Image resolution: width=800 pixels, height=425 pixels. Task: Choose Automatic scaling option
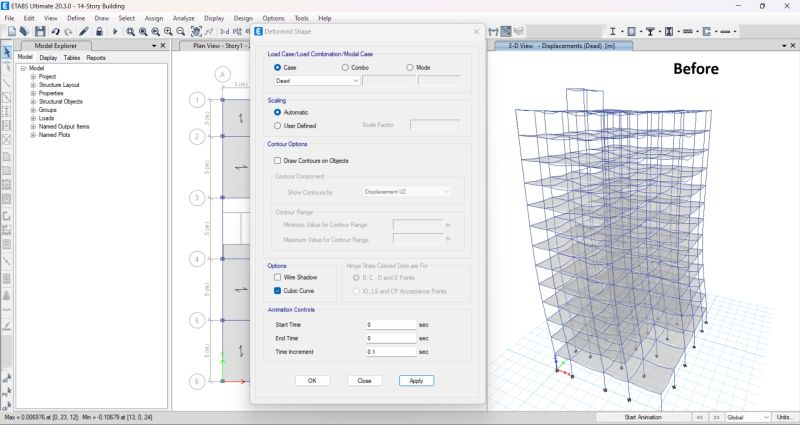(277, 112)
